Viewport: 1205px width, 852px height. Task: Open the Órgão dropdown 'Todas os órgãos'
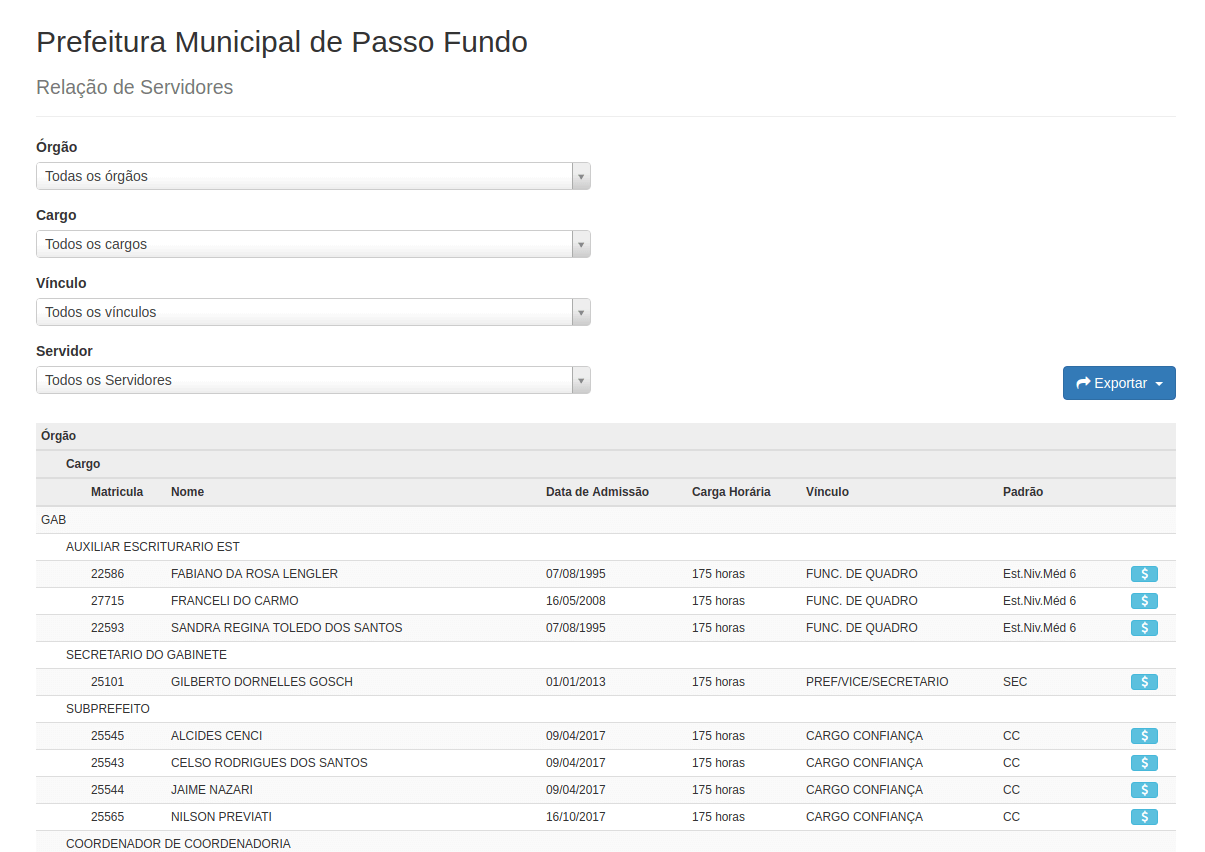[x=313, y=176]
